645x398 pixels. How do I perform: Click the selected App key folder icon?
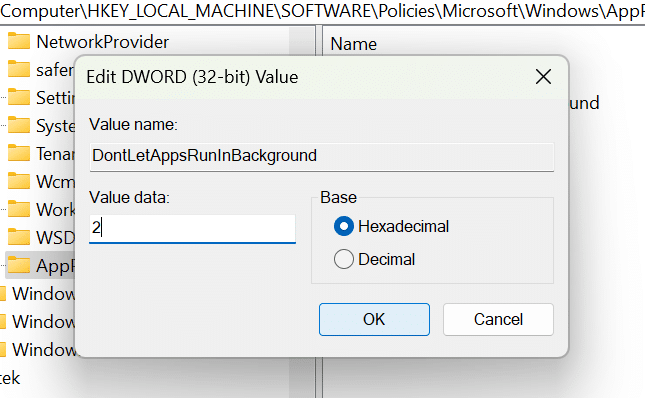click(19, 265)
